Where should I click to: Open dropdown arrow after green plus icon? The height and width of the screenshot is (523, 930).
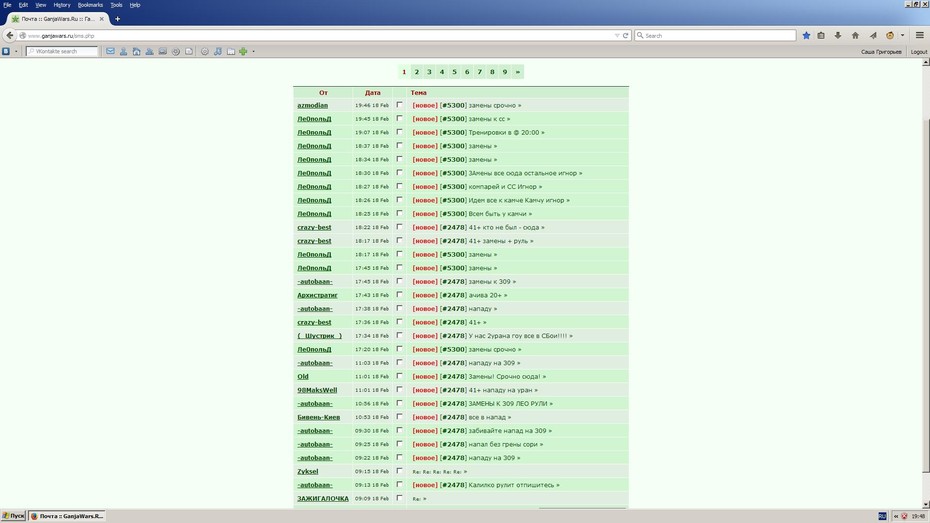click(x=253, y=52)
